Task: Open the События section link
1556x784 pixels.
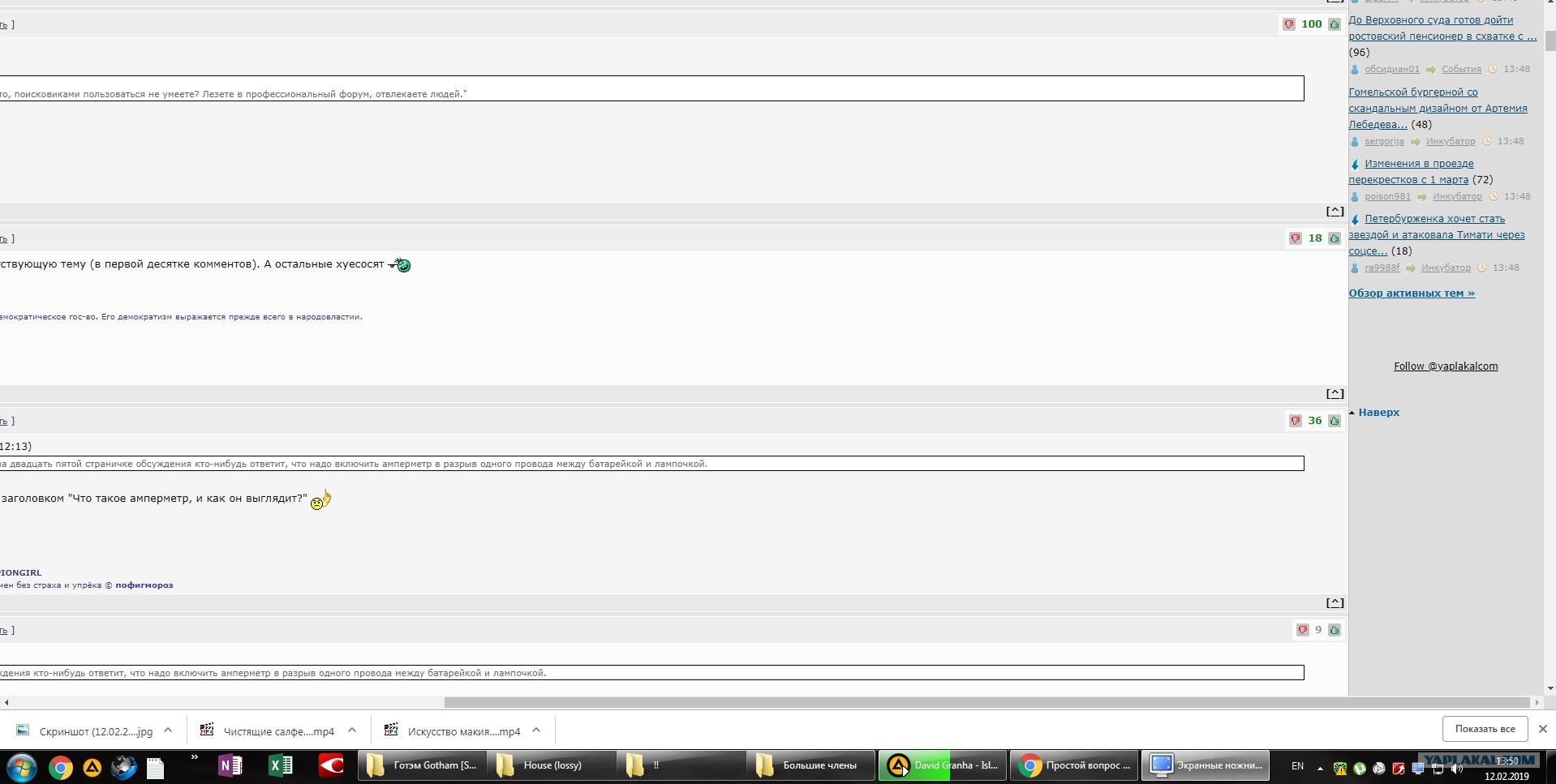Action: pos(1461,70)
